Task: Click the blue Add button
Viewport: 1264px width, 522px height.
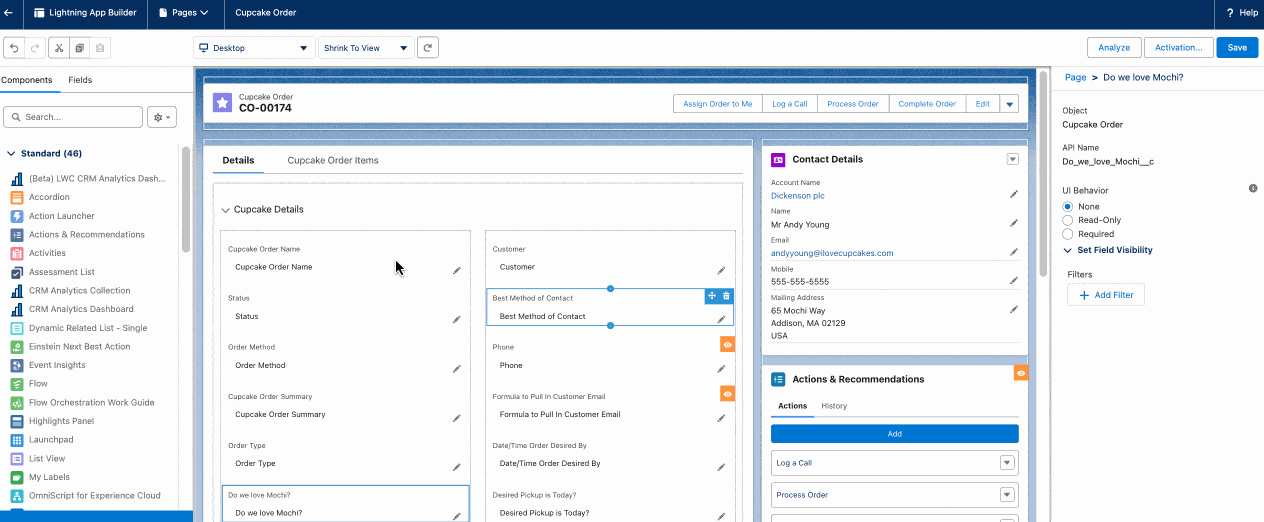Action: (894, 434)
